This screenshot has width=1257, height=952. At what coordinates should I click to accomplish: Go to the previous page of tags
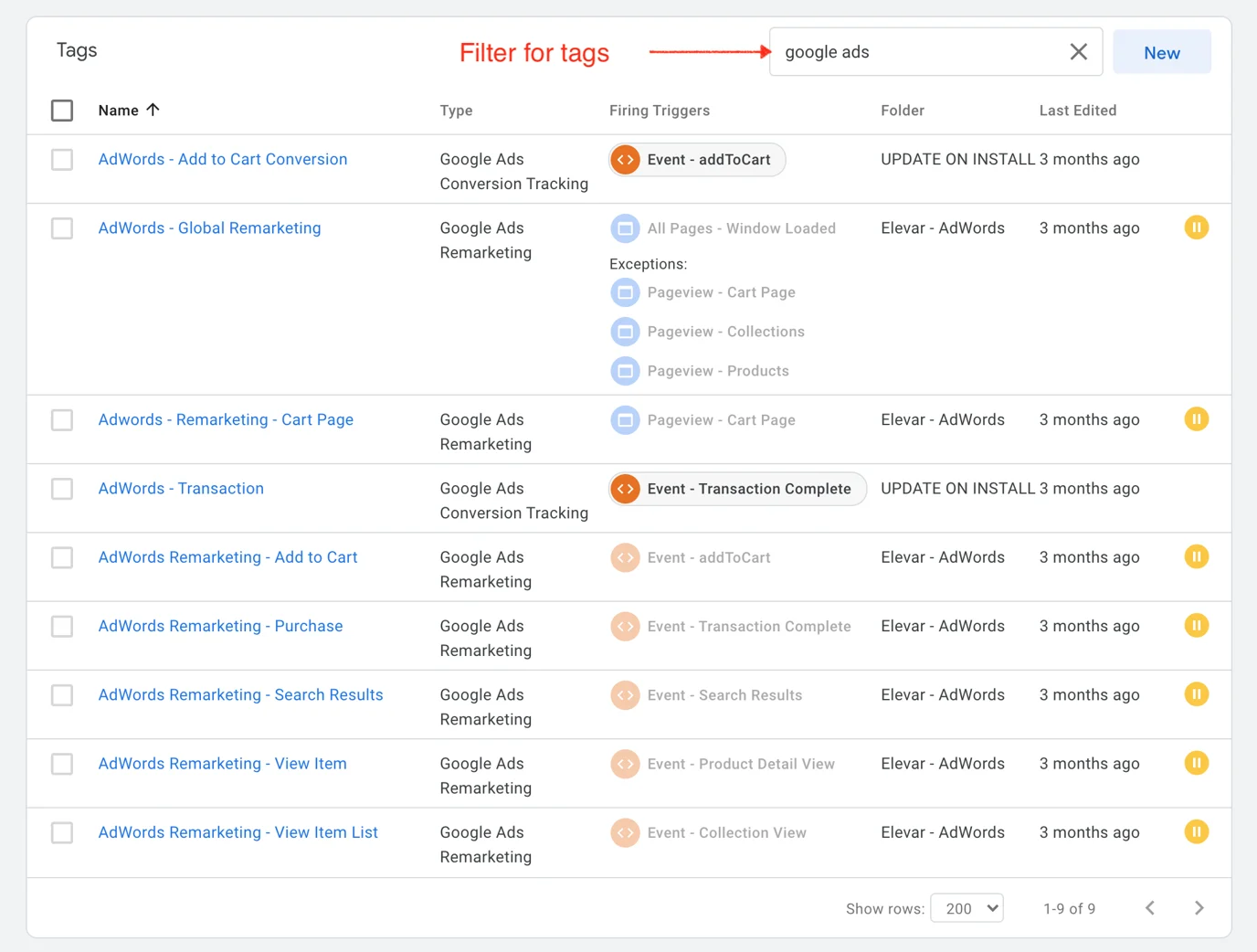(x=1149, y=907)
